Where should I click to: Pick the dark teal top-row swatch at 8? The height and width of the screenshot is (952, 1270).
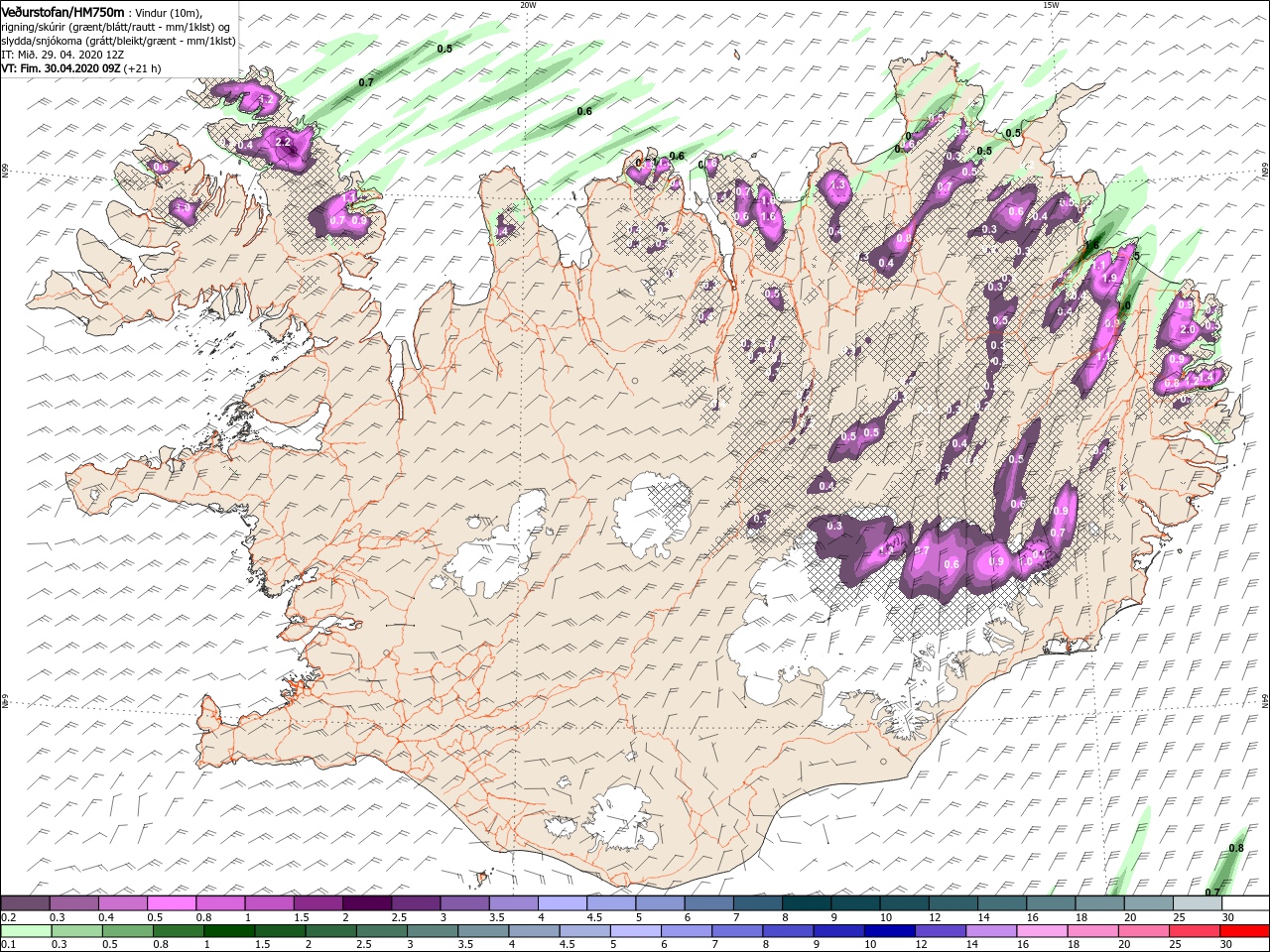tap(806, 903)
